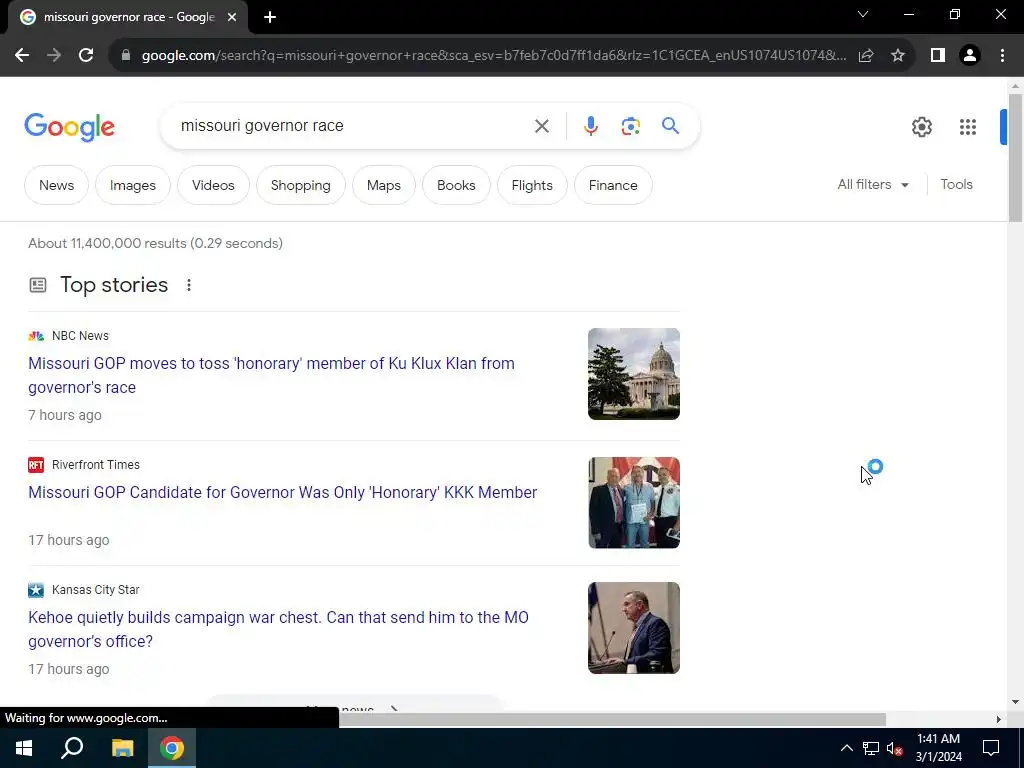Open a new tab with plus button
Screen dimensions: 1024x768
point(270,18)
